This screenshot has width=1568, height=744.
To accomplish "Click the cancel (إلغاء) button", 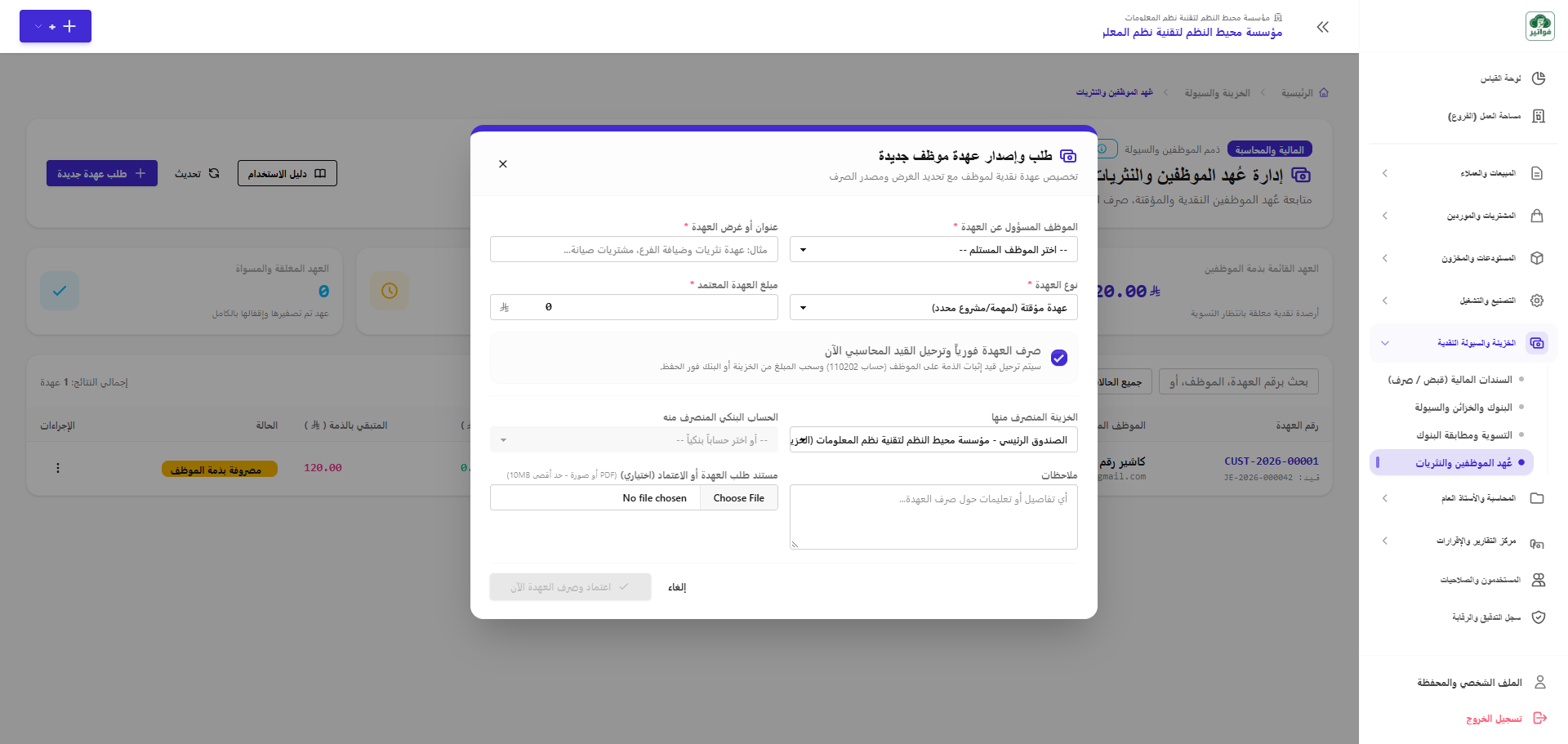I will point(677,587).
